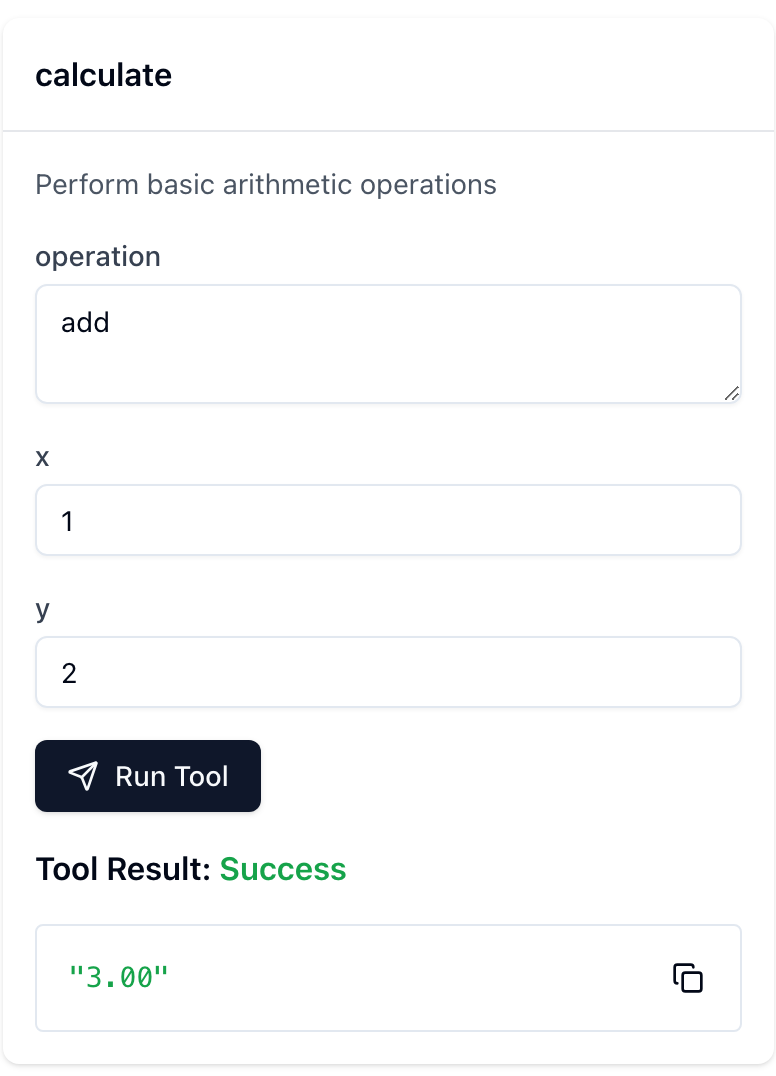Click inside the result output box
Viewport: 776px width, 1076px height.
pyautogui.click(x=388, y=978)
